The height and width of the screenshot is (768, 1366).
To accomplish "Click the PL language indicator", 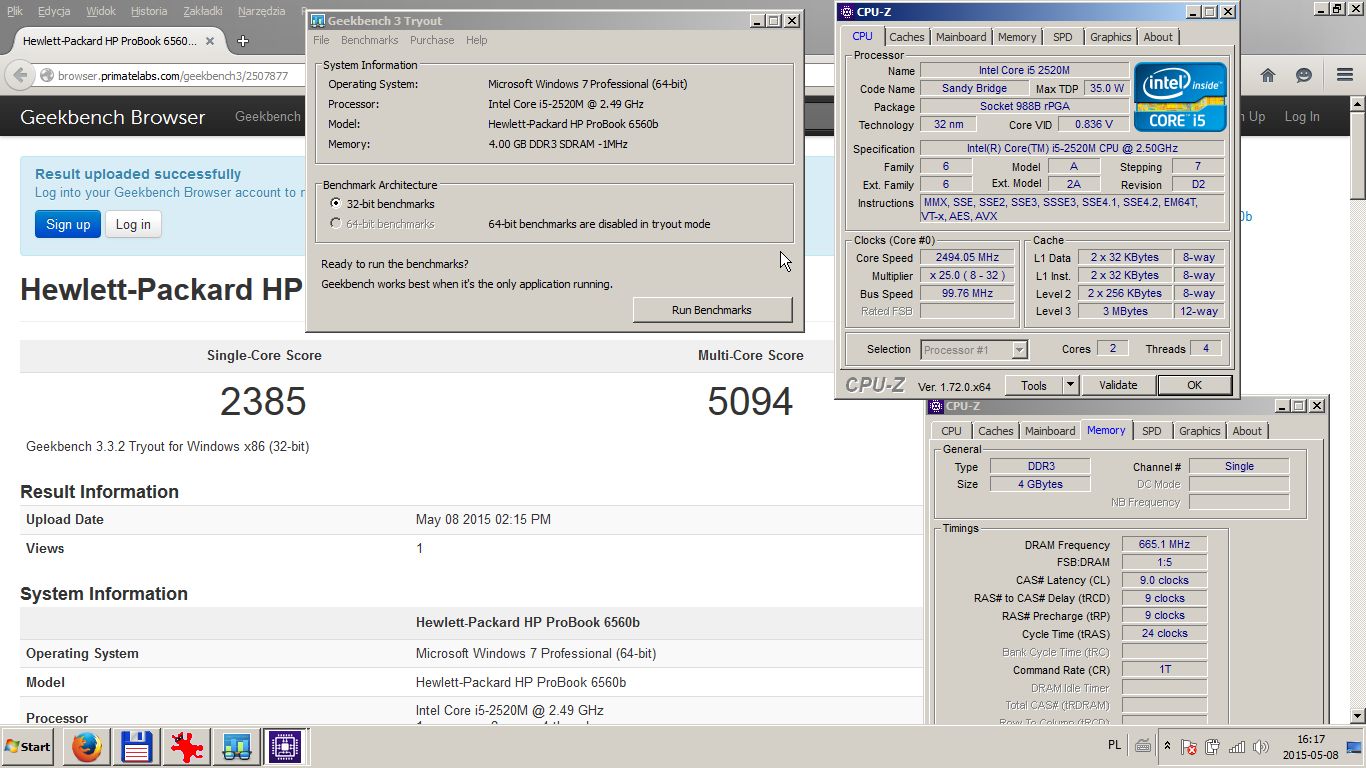I will [1114, 745].
